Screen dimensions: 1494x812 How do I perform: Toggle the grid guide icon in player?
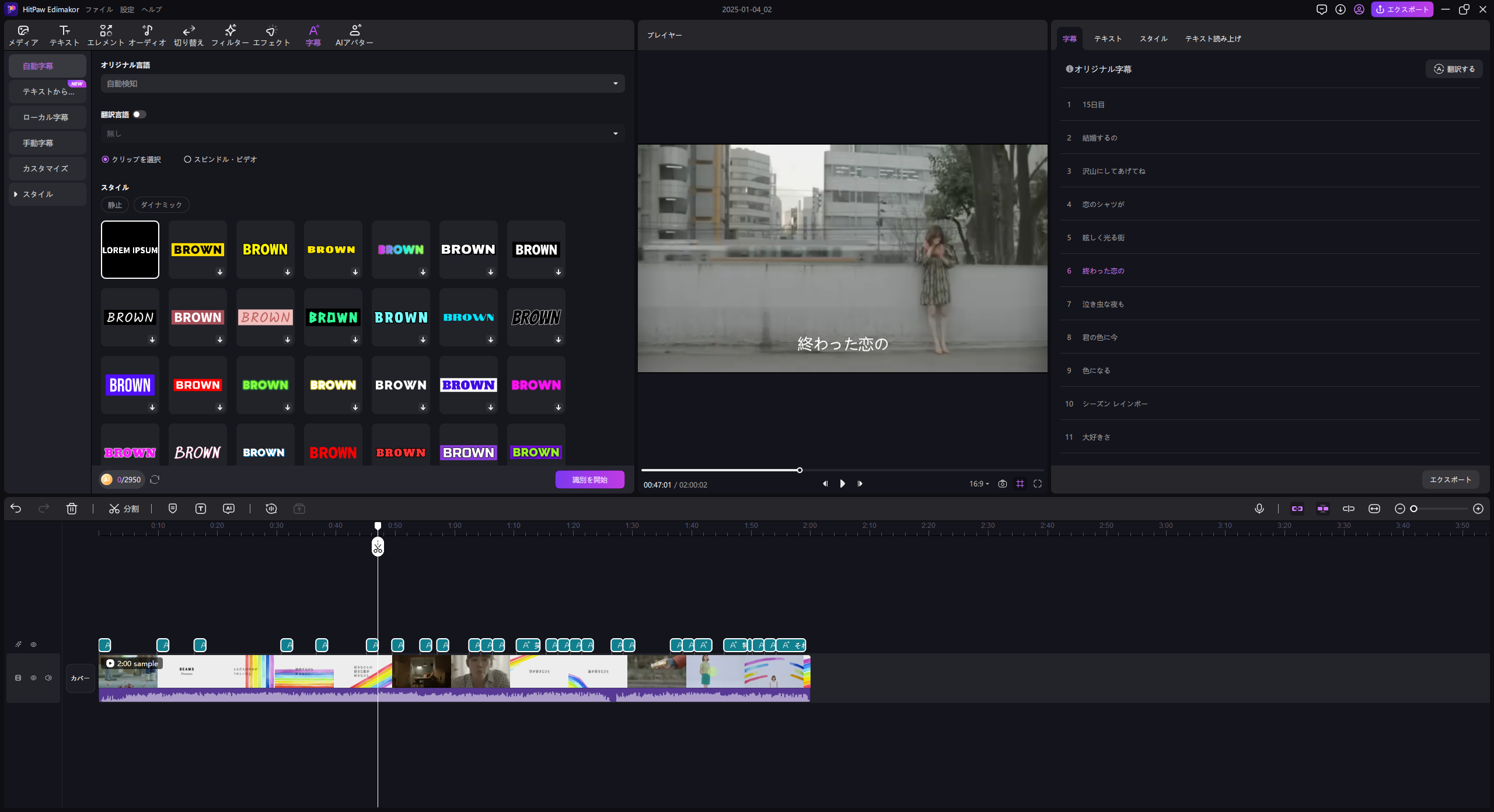click(x=1020, y=484)
